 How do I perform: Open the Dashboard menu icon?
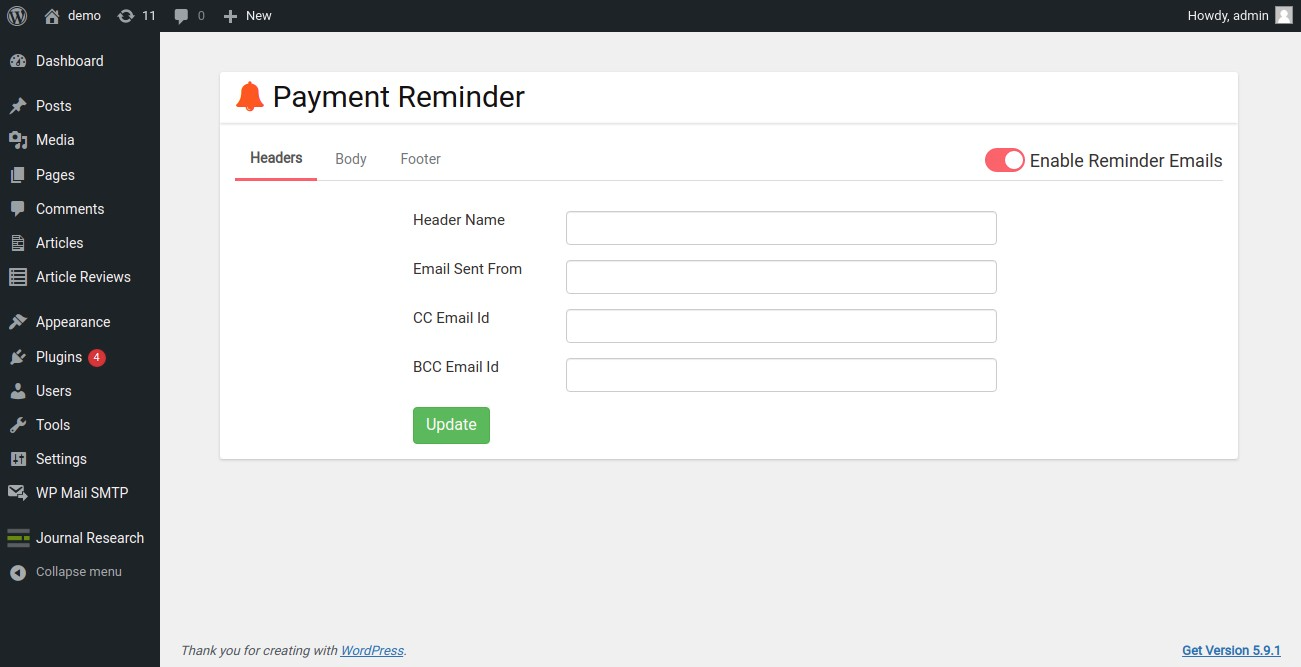click(x=17, y=61)
